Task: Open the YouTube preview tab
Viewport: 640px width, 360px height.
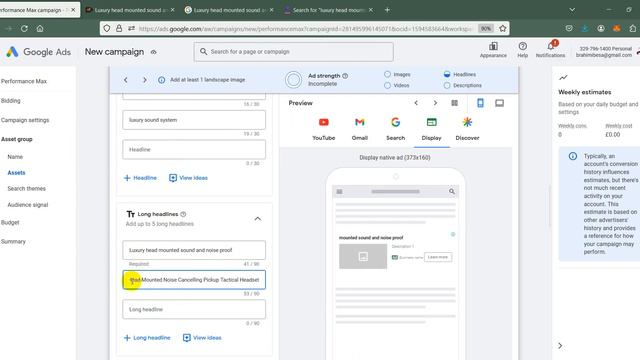Action: tap(324, 129)
